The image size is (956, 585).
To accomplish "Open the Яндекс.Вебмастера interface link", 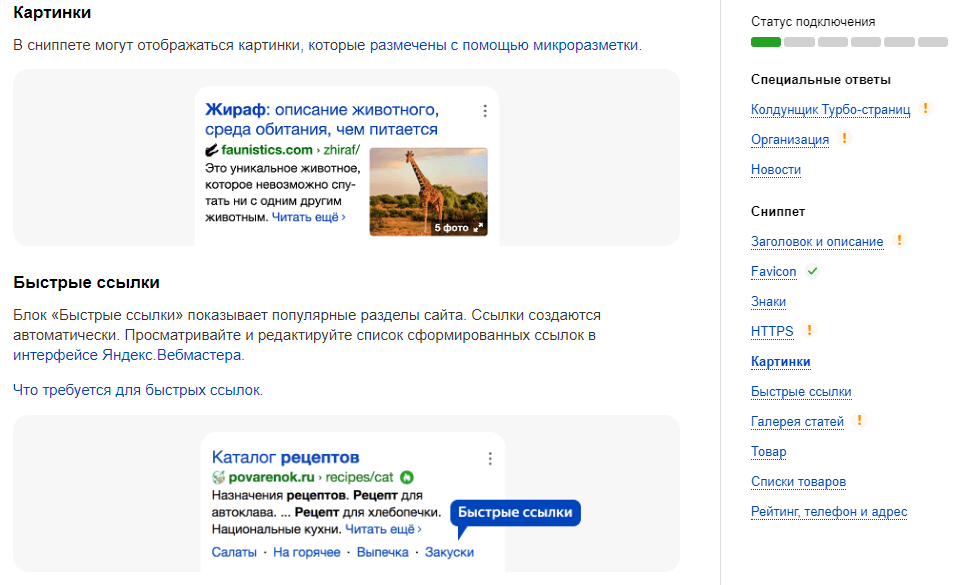I will coord(127,355).
